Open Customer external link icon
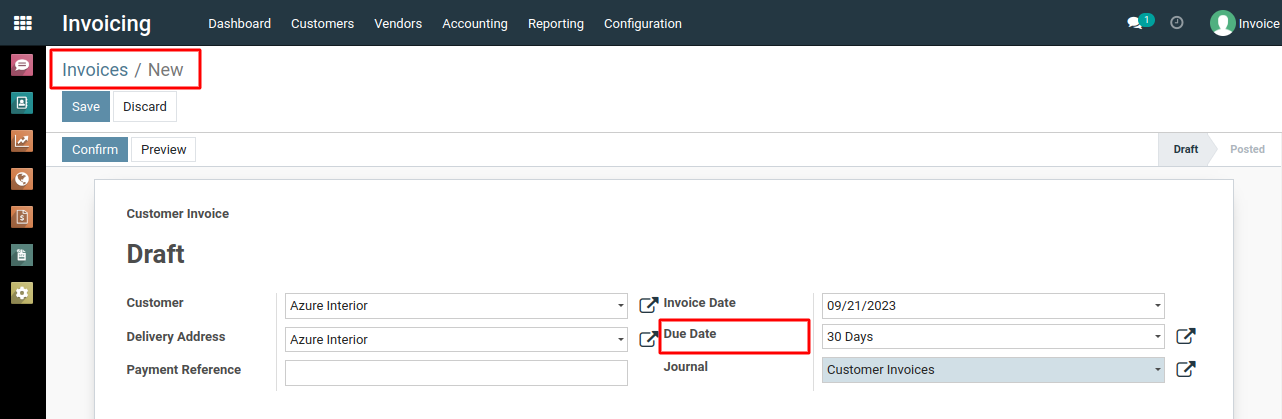 [x=648, y=305]
